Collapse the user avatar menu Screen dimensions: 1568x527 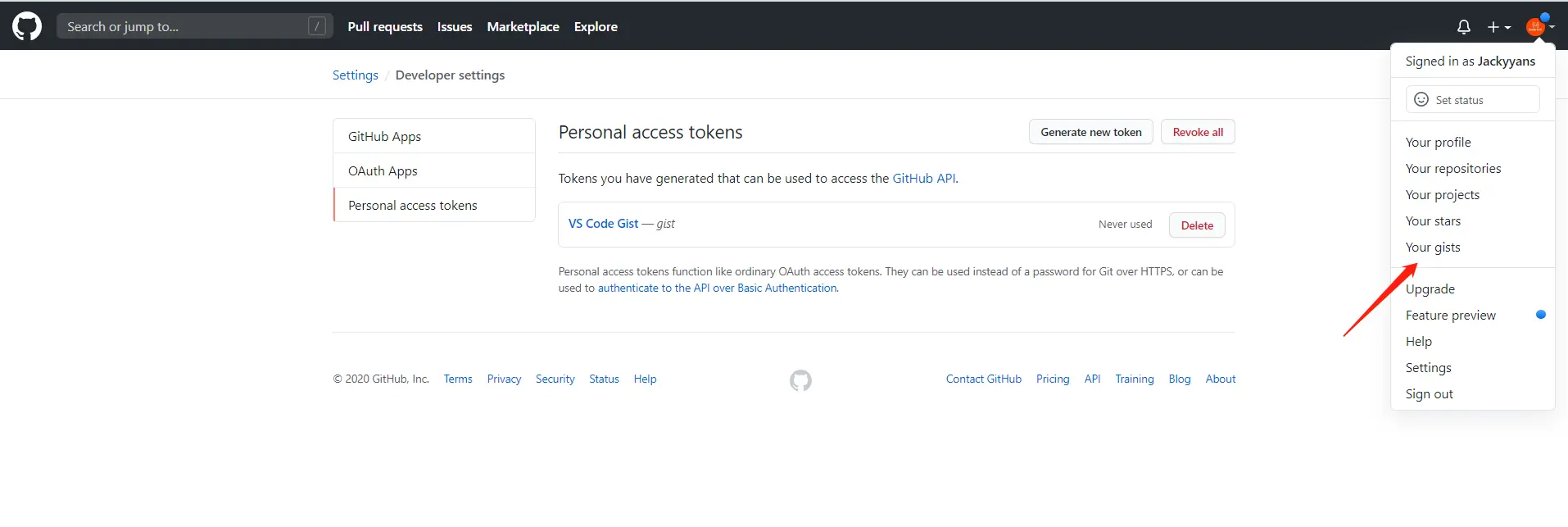pyautogui.click(x=1539, y=26)
